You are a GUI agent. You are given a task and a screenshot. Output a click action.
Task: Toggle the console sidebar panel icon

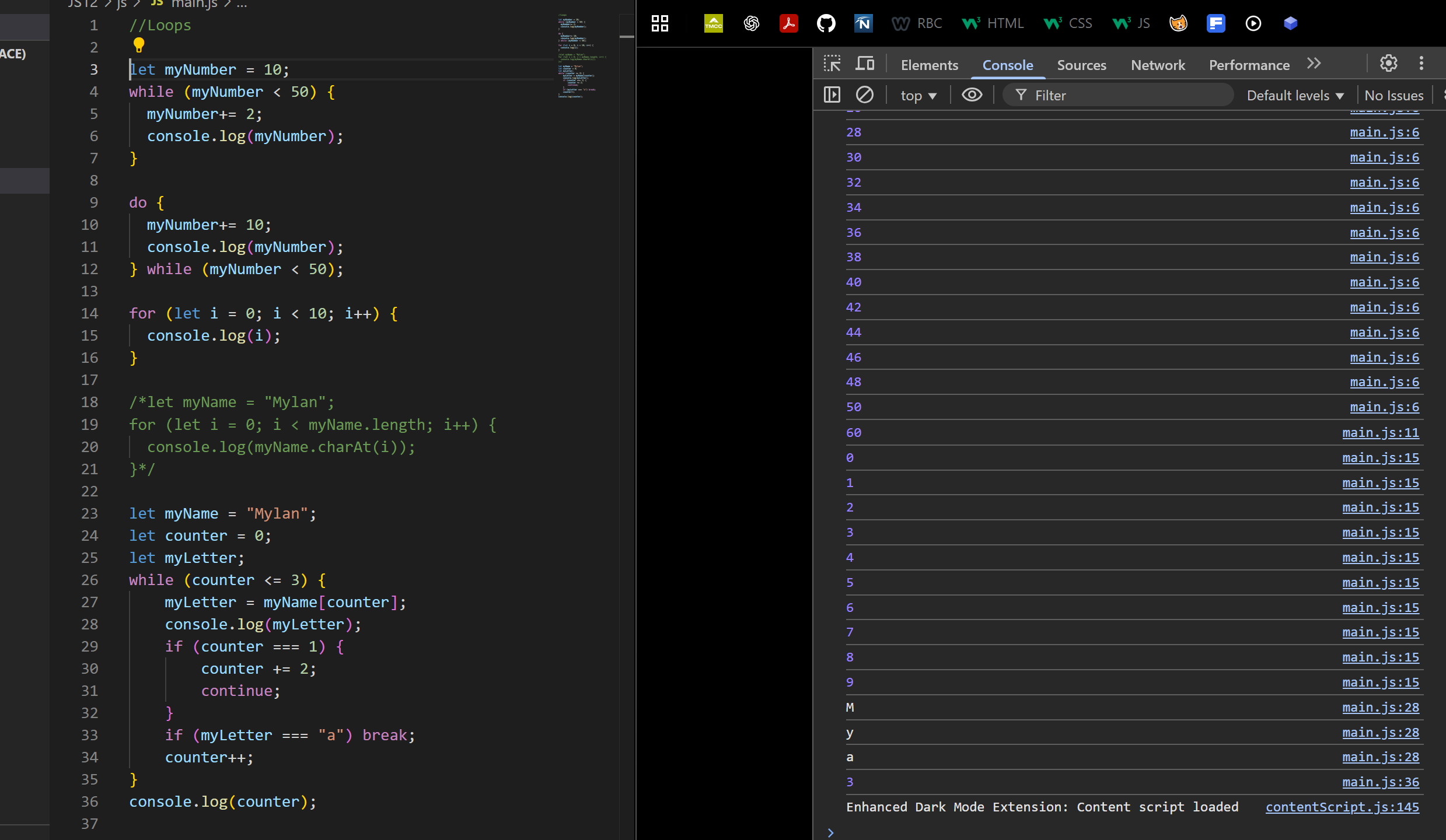coord(832,94)
